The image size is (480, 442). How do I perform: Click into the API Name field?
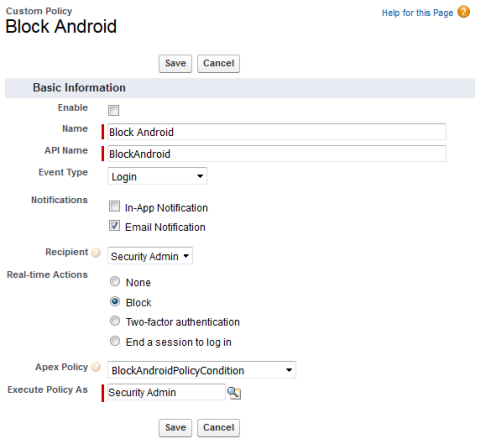277,154
